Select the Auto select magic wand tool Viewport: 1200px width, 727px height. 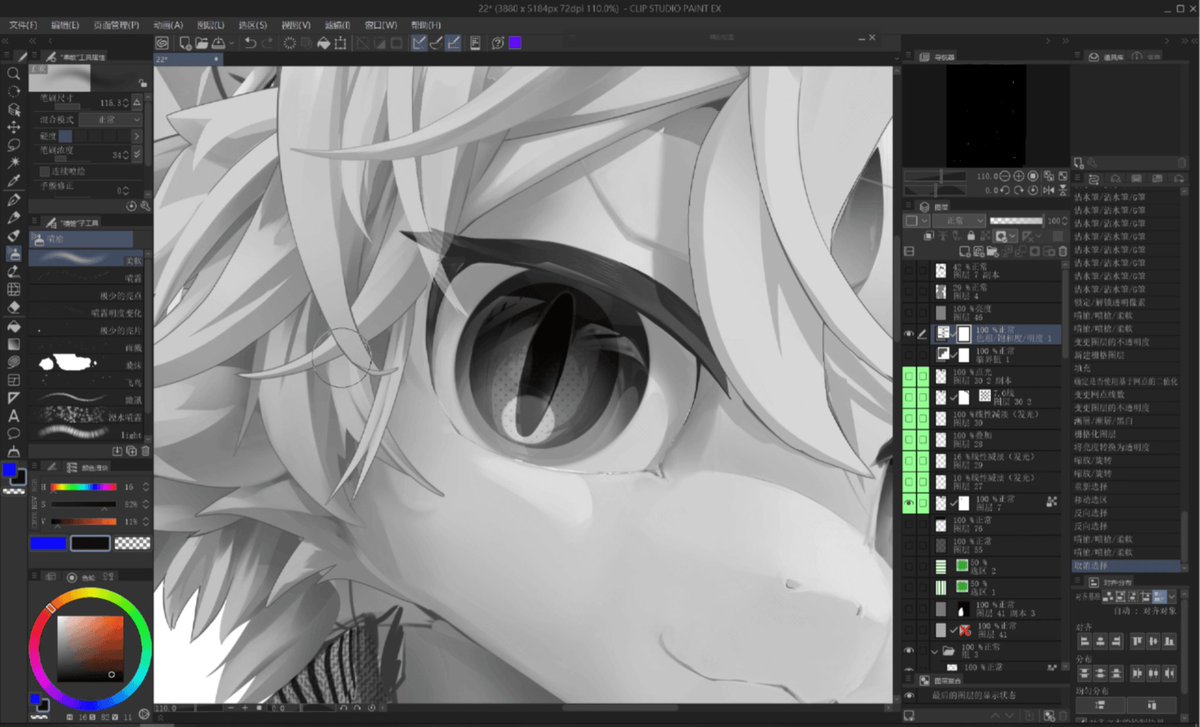[14, 163]
